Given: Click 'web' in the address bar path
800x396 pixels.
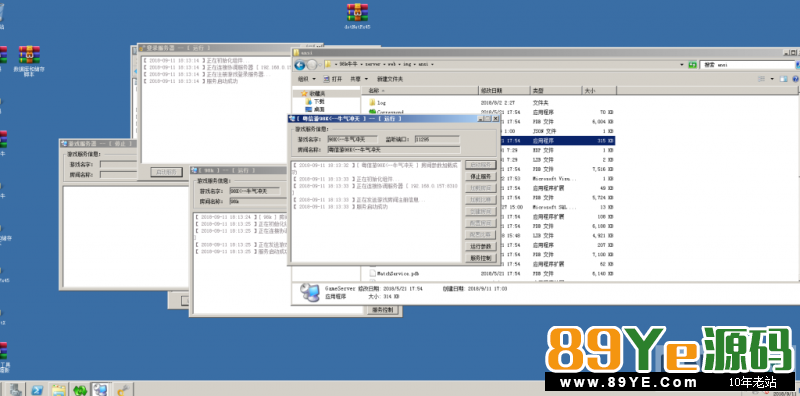Looking at the screenshot, I should 392,65.
